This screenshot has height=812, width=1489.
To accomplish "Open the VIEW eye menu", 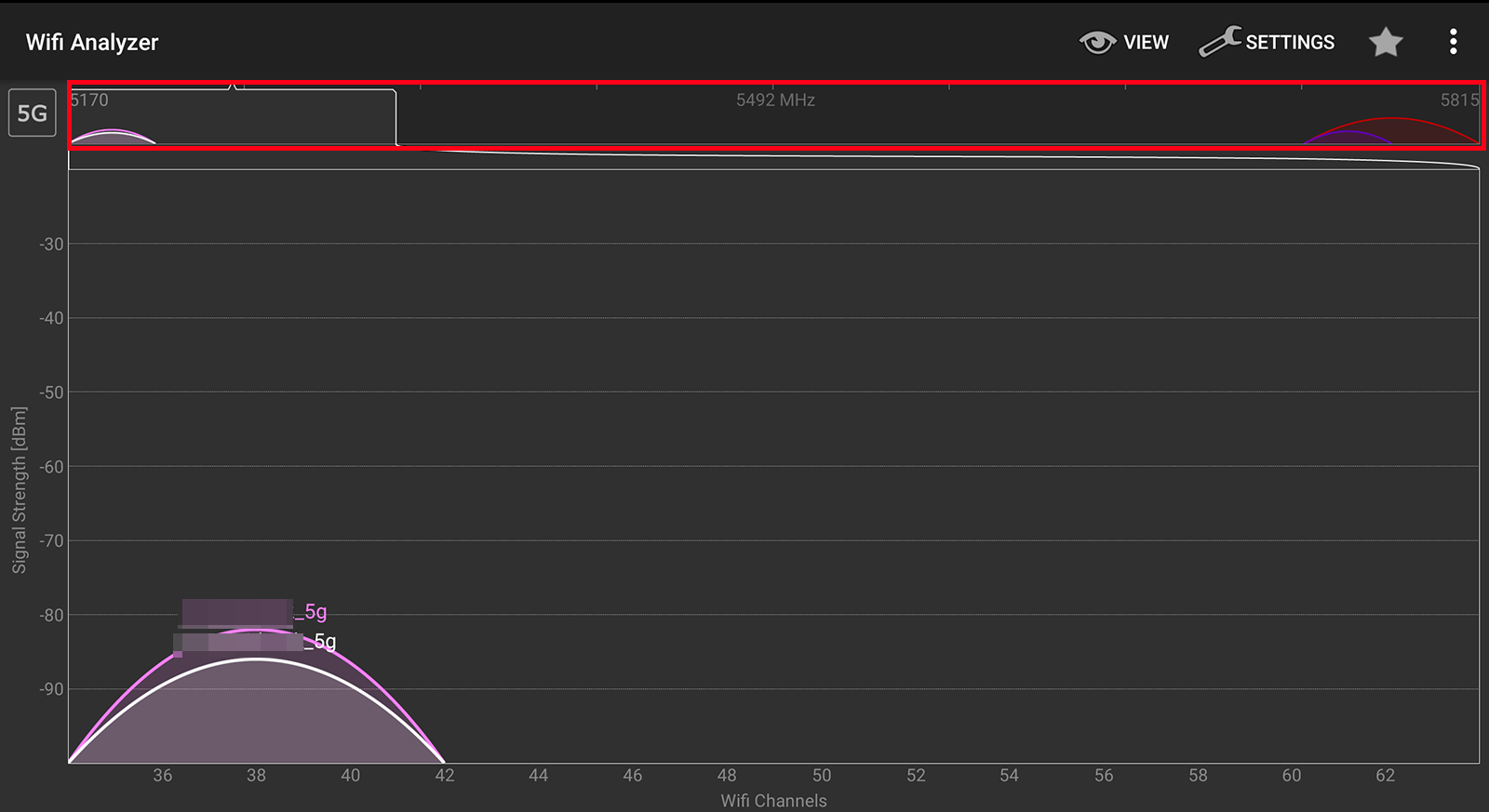I will (1123, 42).
